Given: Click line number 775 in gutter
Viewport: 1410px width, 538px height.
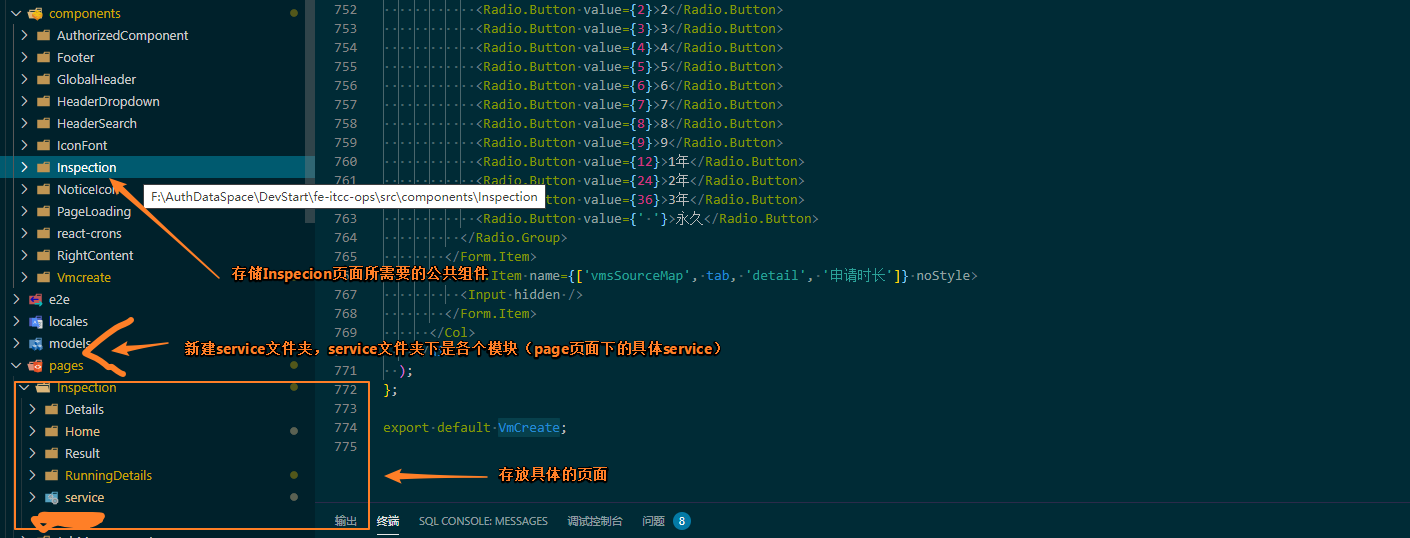Looking at the screenshot, I should point(344,446).
